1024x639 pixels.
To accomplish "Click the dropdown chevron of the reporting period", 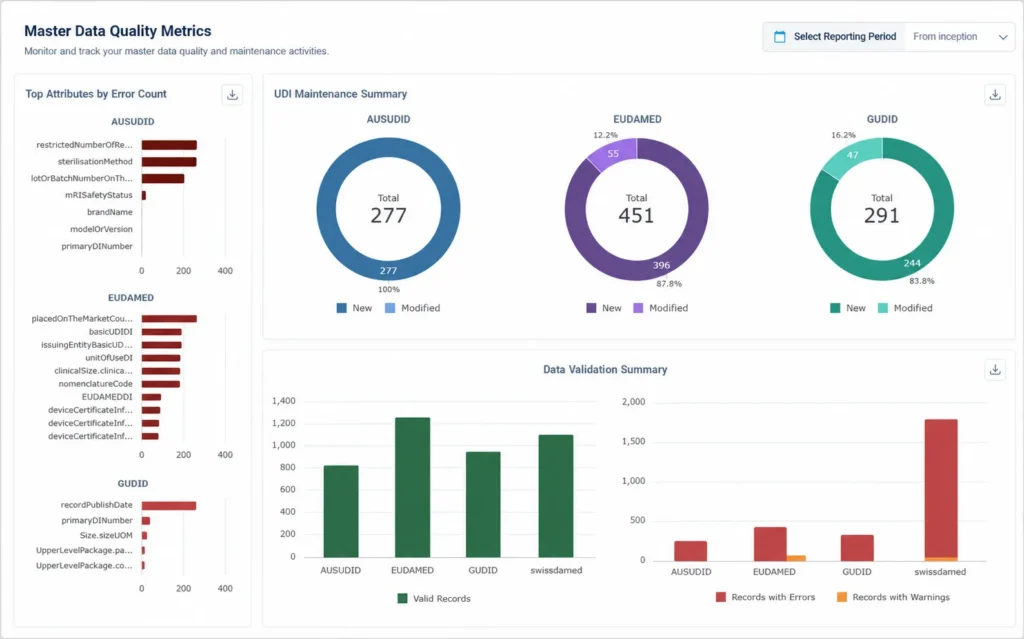I will 1003,37.
